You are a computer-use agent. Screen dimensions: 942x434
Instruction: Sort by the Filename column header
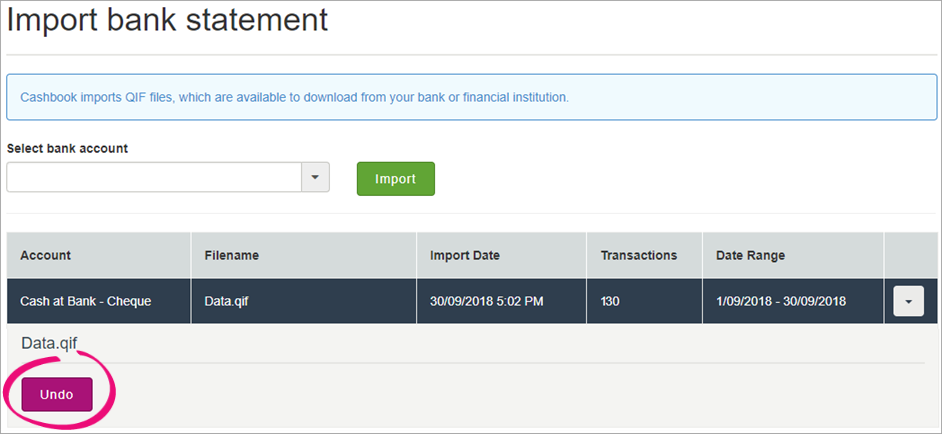231,255
